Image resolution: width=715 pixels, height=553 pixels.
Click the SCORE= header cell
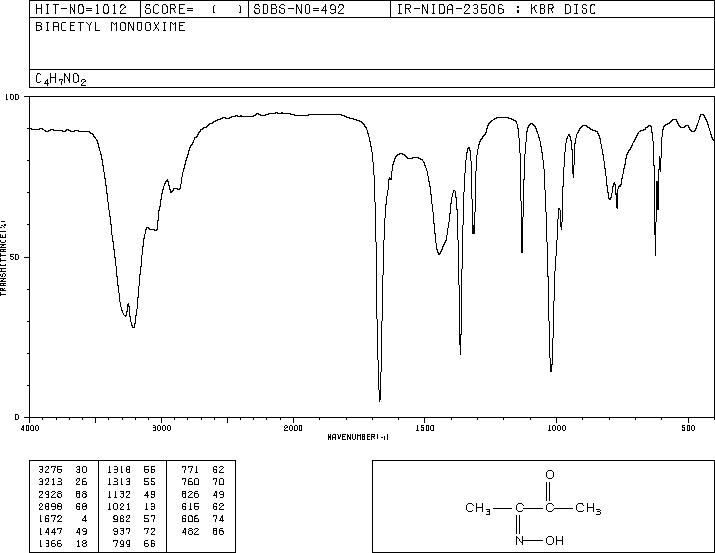pos(193,9)
